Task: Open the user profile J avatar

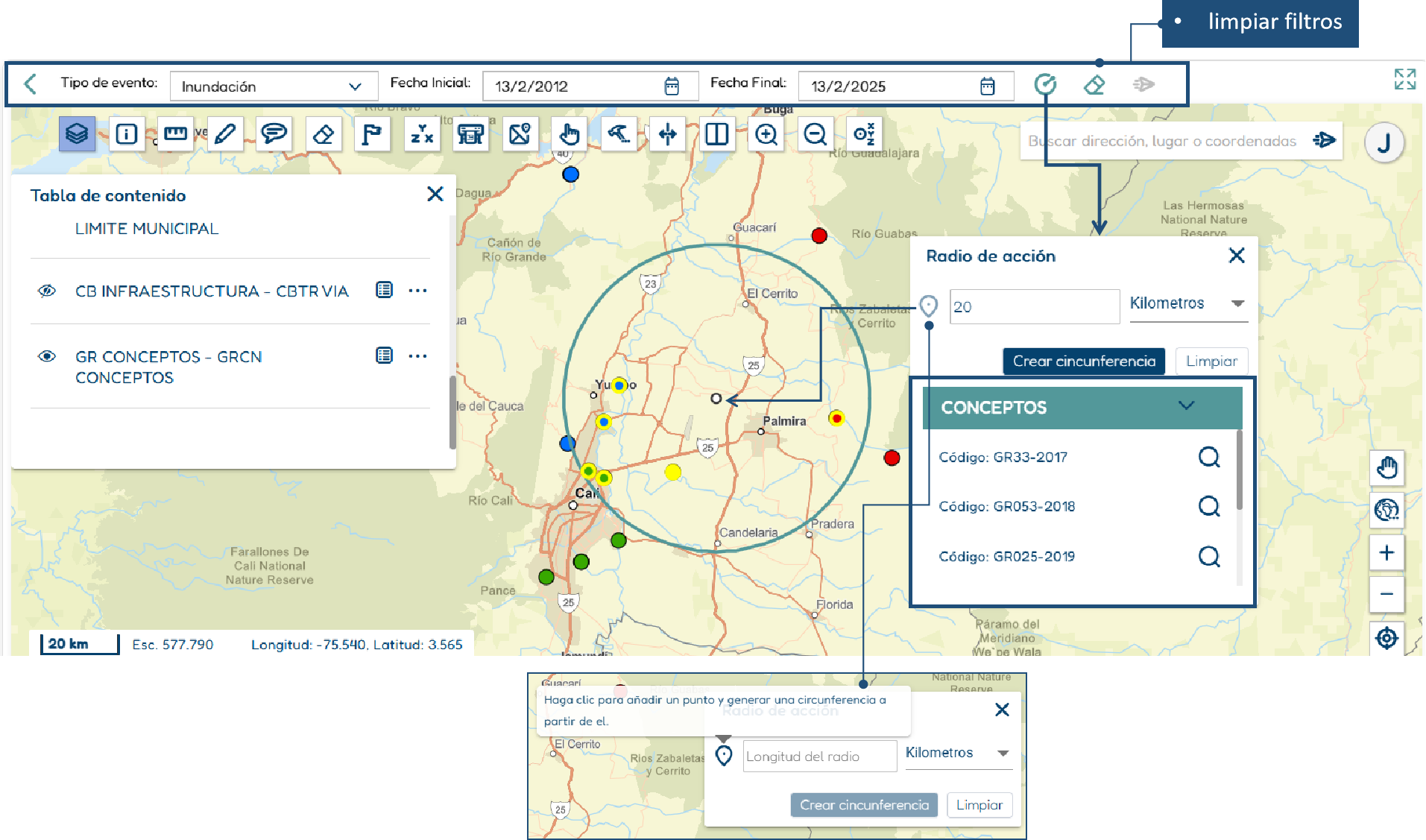Action: click(x=1384, y=142)
